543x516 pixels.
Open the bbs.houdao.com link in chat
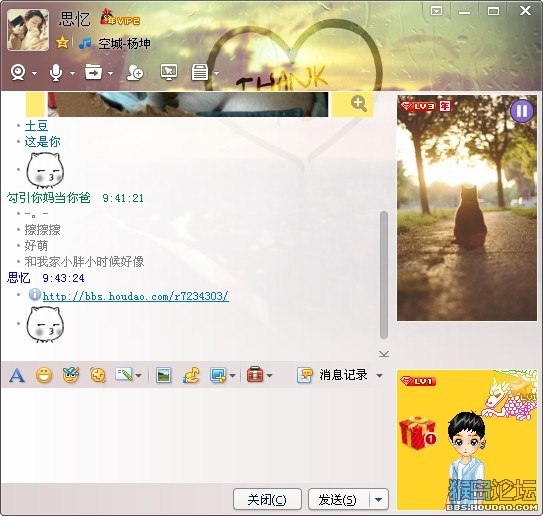(x=135, y=296)
